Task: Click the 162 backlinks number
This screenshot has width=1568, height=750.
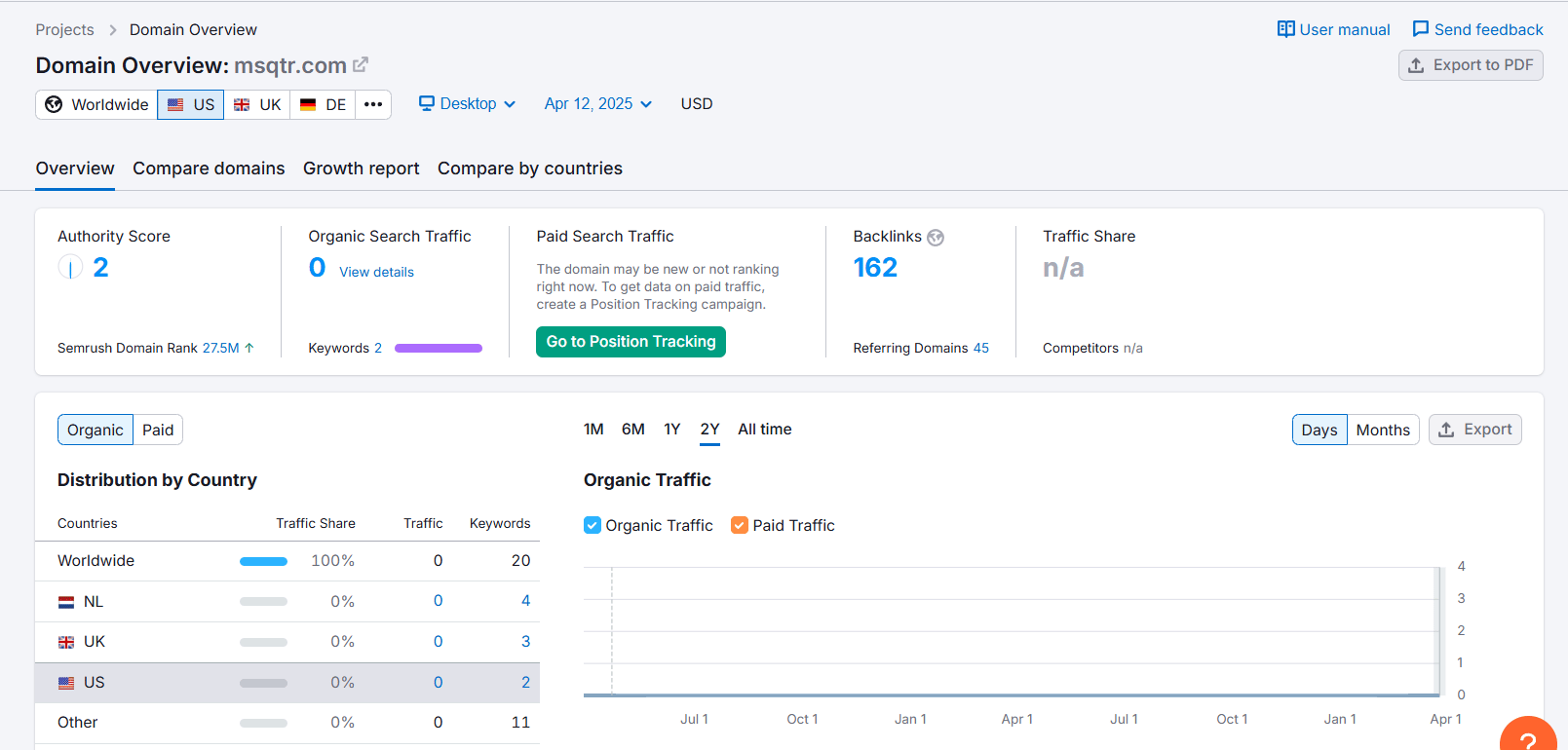Action: [x=875, y=267]
